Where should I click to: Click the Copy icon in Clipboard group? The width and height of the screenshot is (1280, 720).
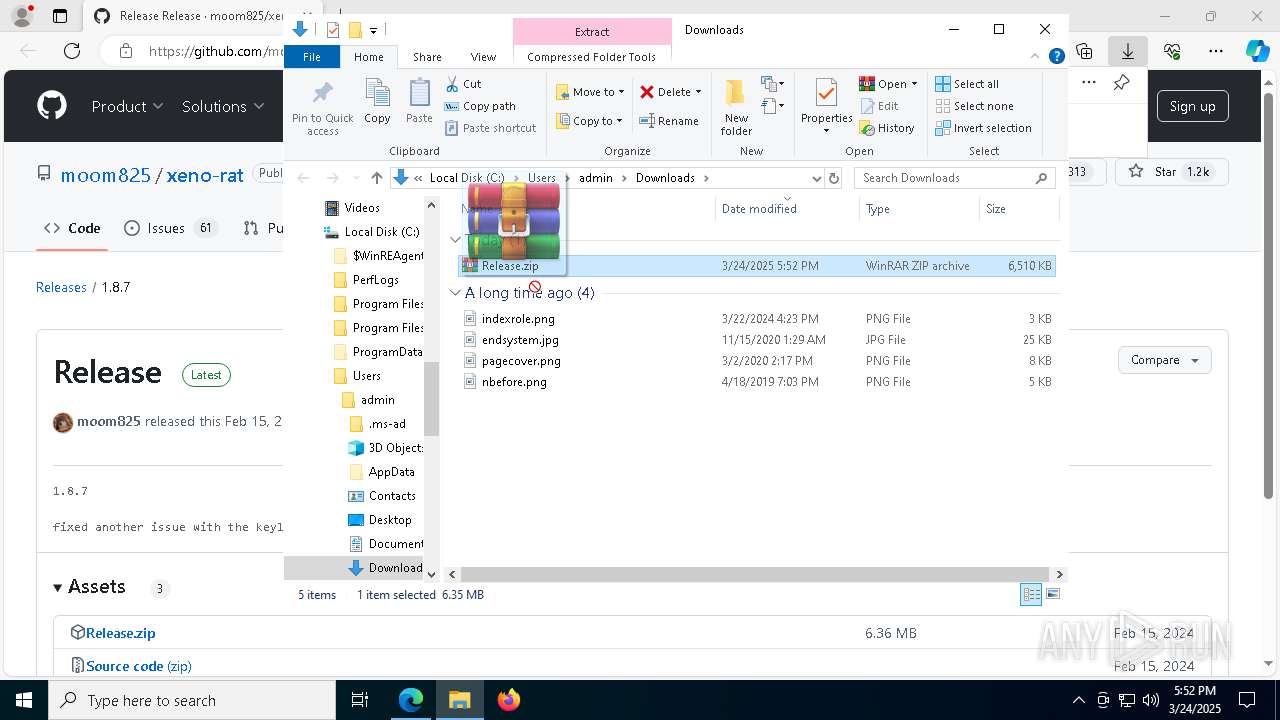coord(377,95)
